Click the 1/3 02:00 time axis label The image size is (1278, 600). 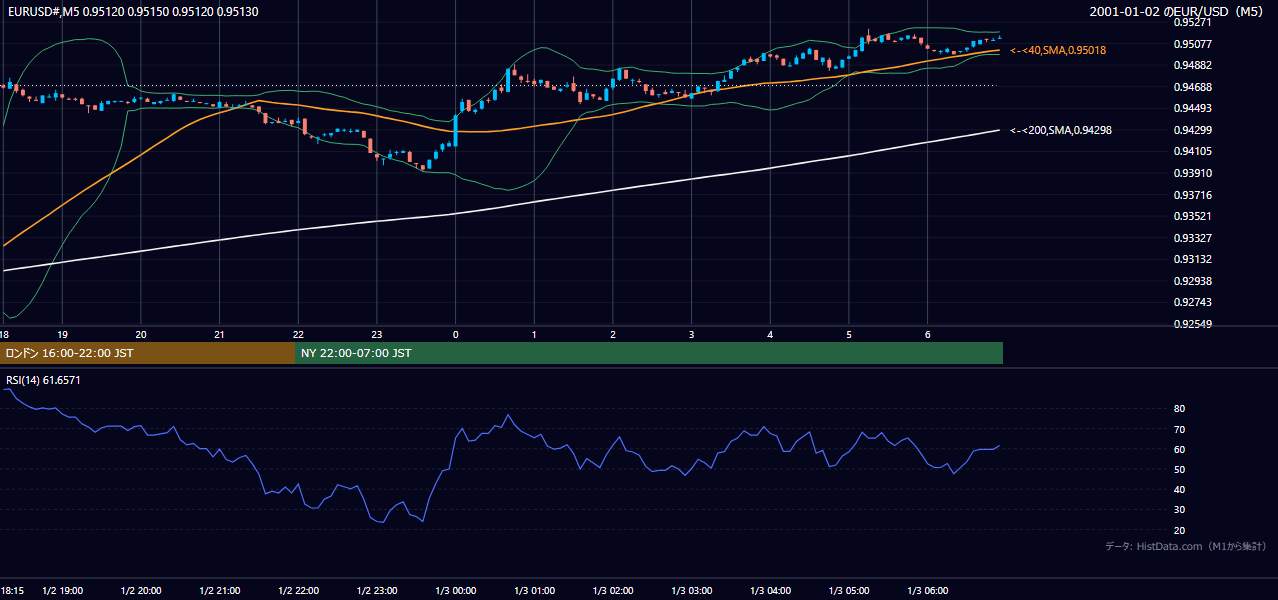point(613,591)
